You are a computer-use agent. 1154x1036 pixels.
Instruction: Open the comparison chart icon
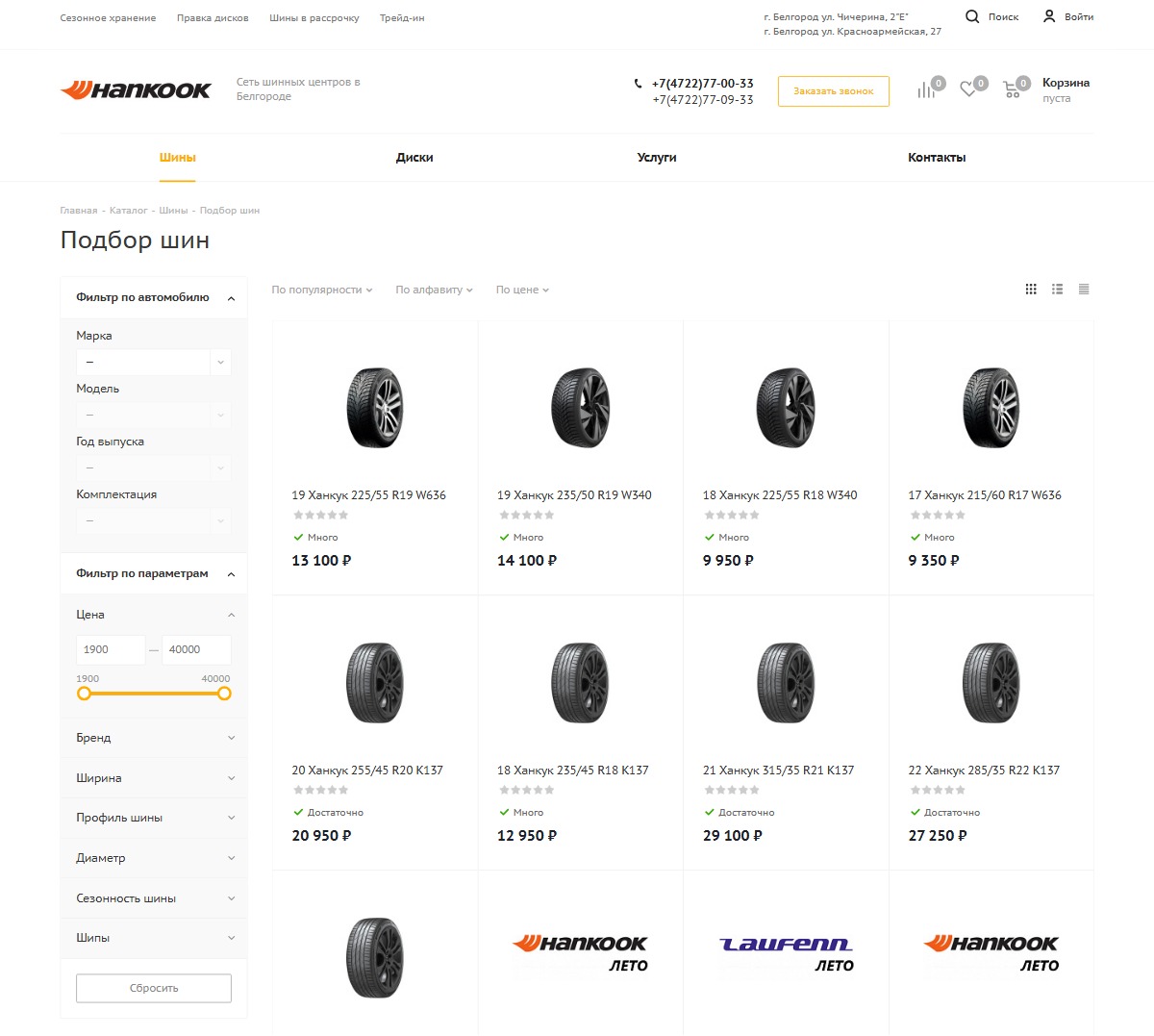(x=925, y=90)
